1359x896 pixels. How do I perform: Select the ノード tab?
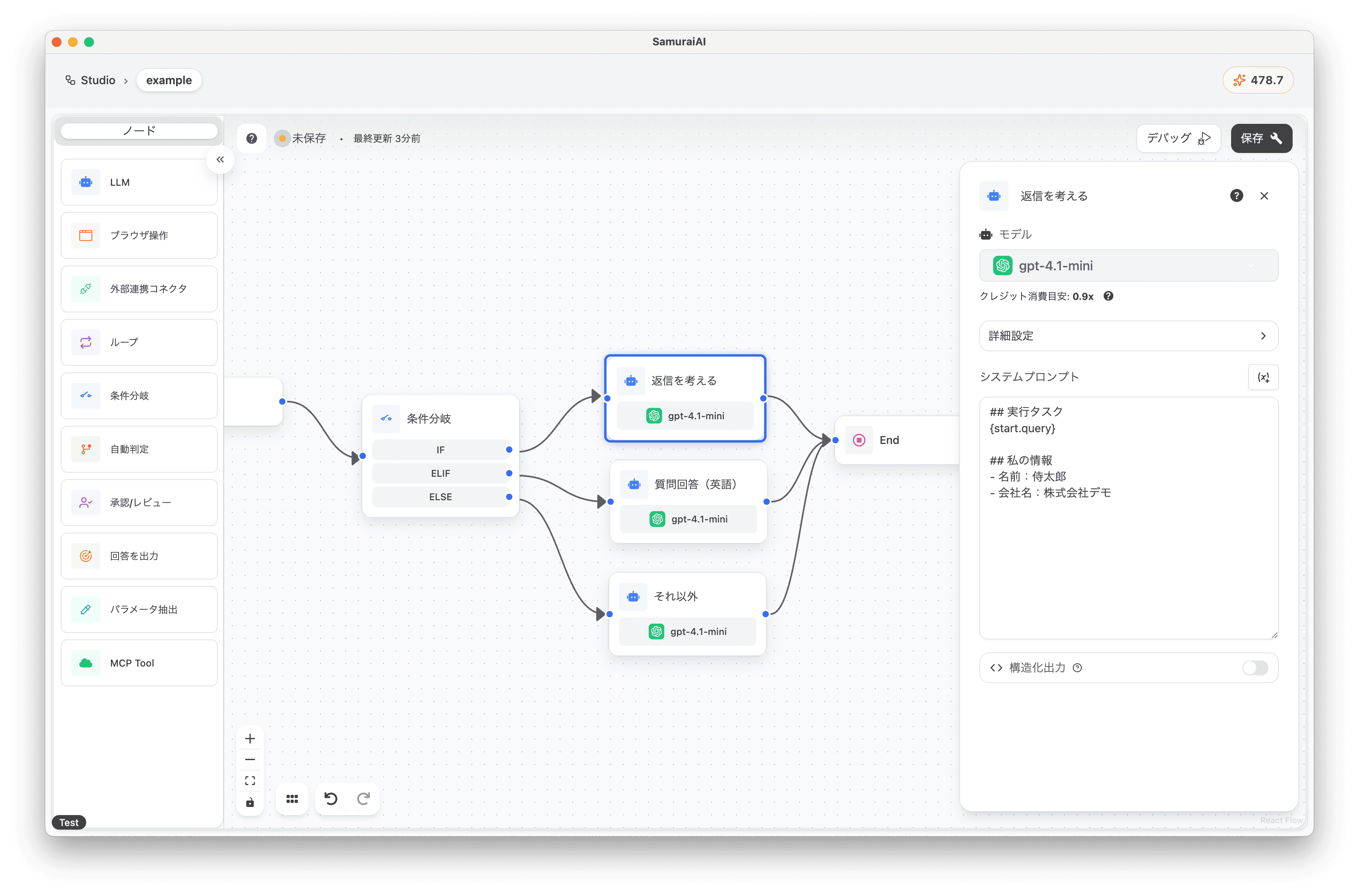[x=139, y=131]
